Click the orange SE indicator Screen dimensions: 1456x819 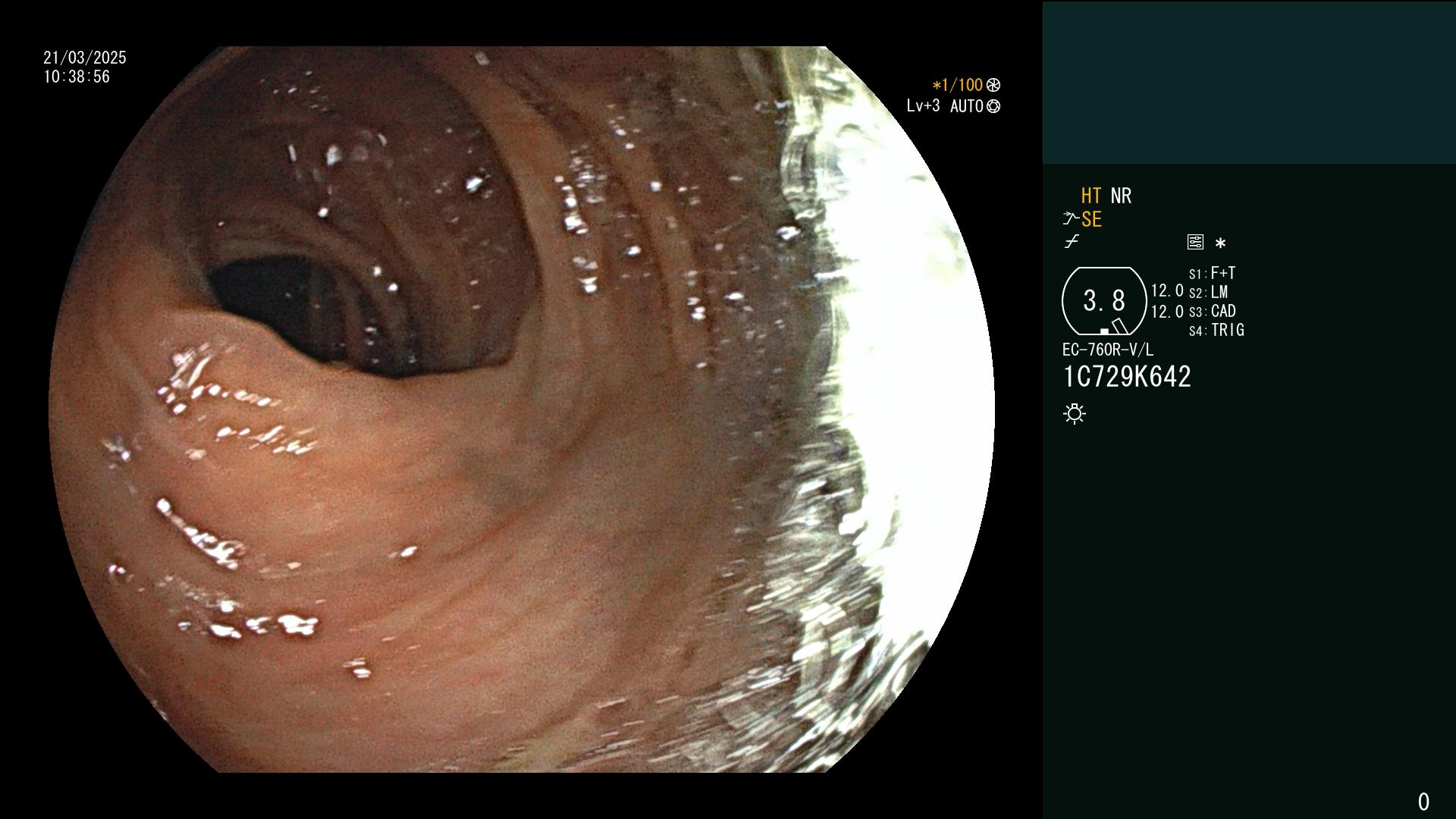tap(1091, 219)
